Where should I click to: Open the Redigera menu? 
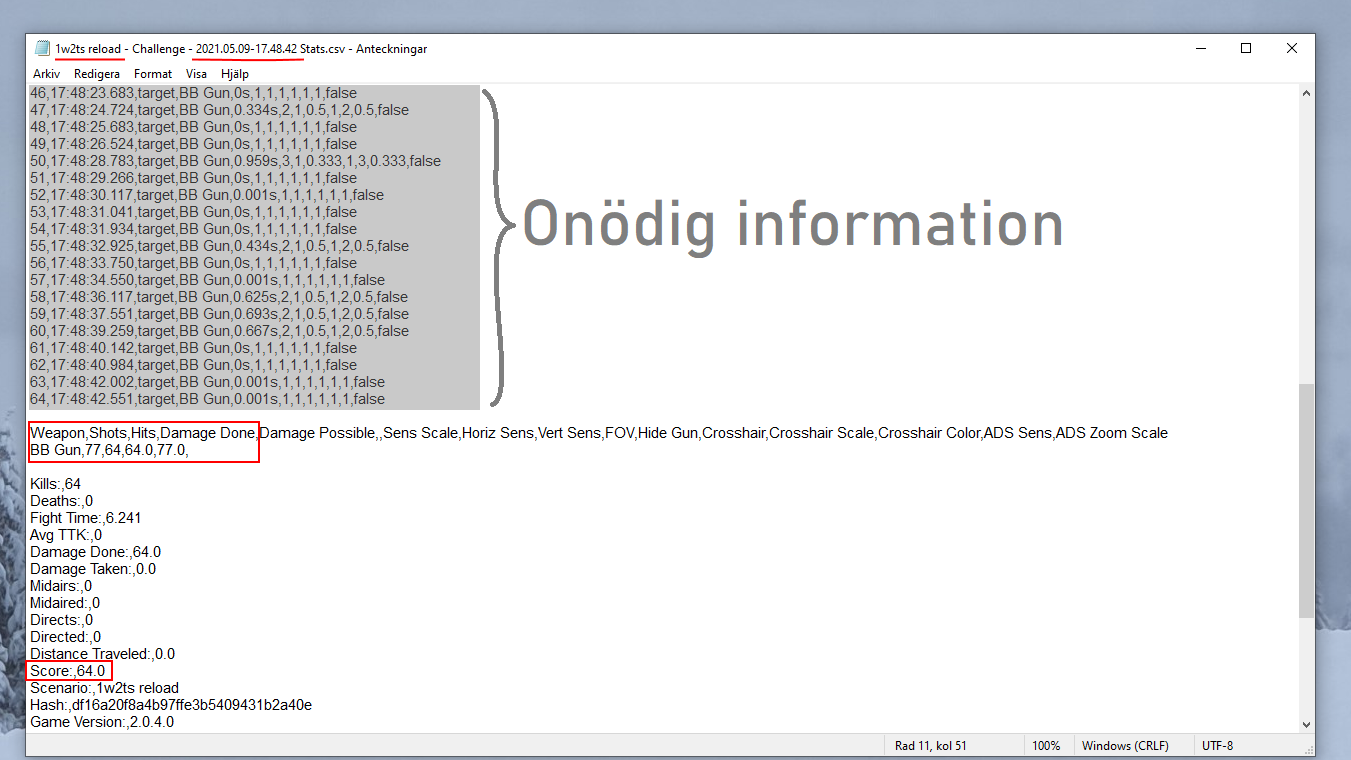97,74
